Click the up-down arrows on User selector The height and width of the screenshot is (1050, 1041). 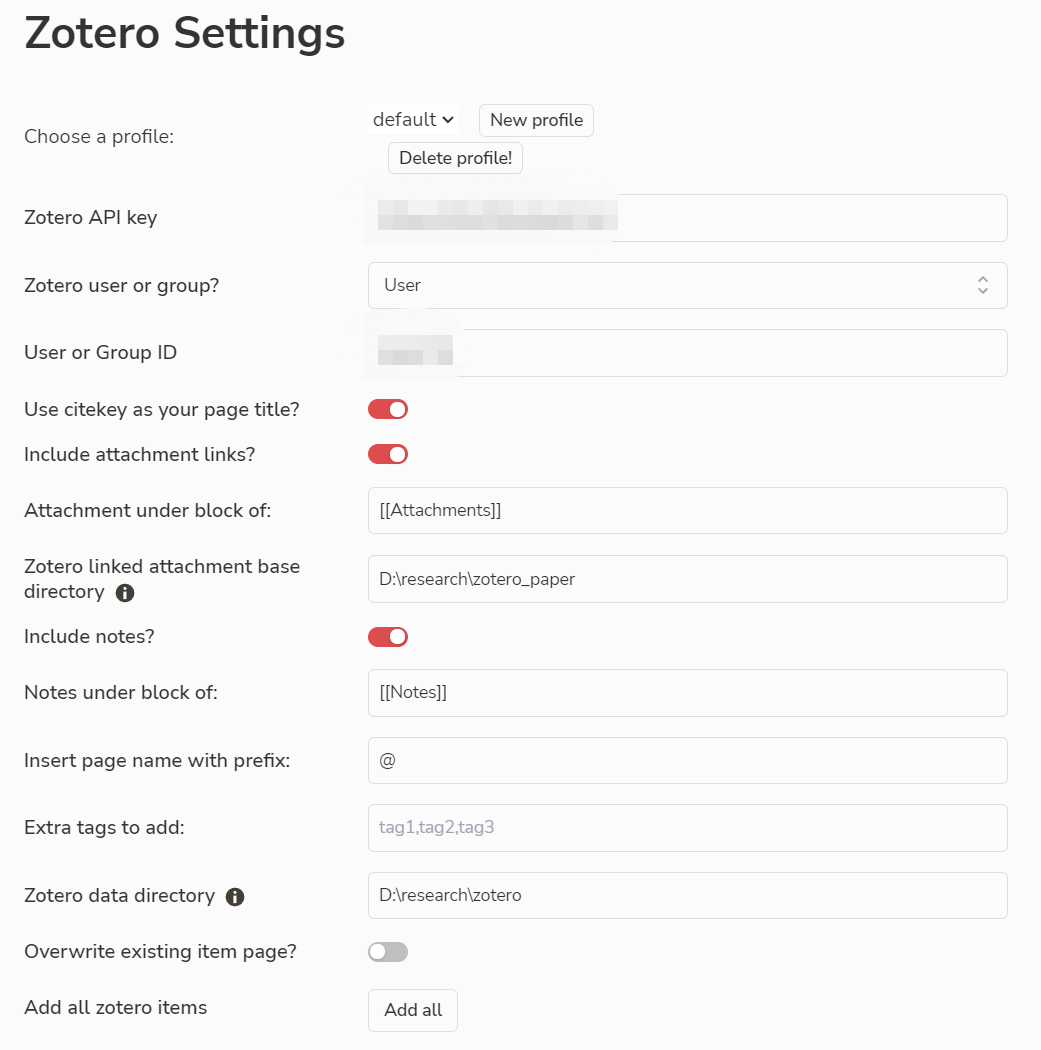[983, 285]
